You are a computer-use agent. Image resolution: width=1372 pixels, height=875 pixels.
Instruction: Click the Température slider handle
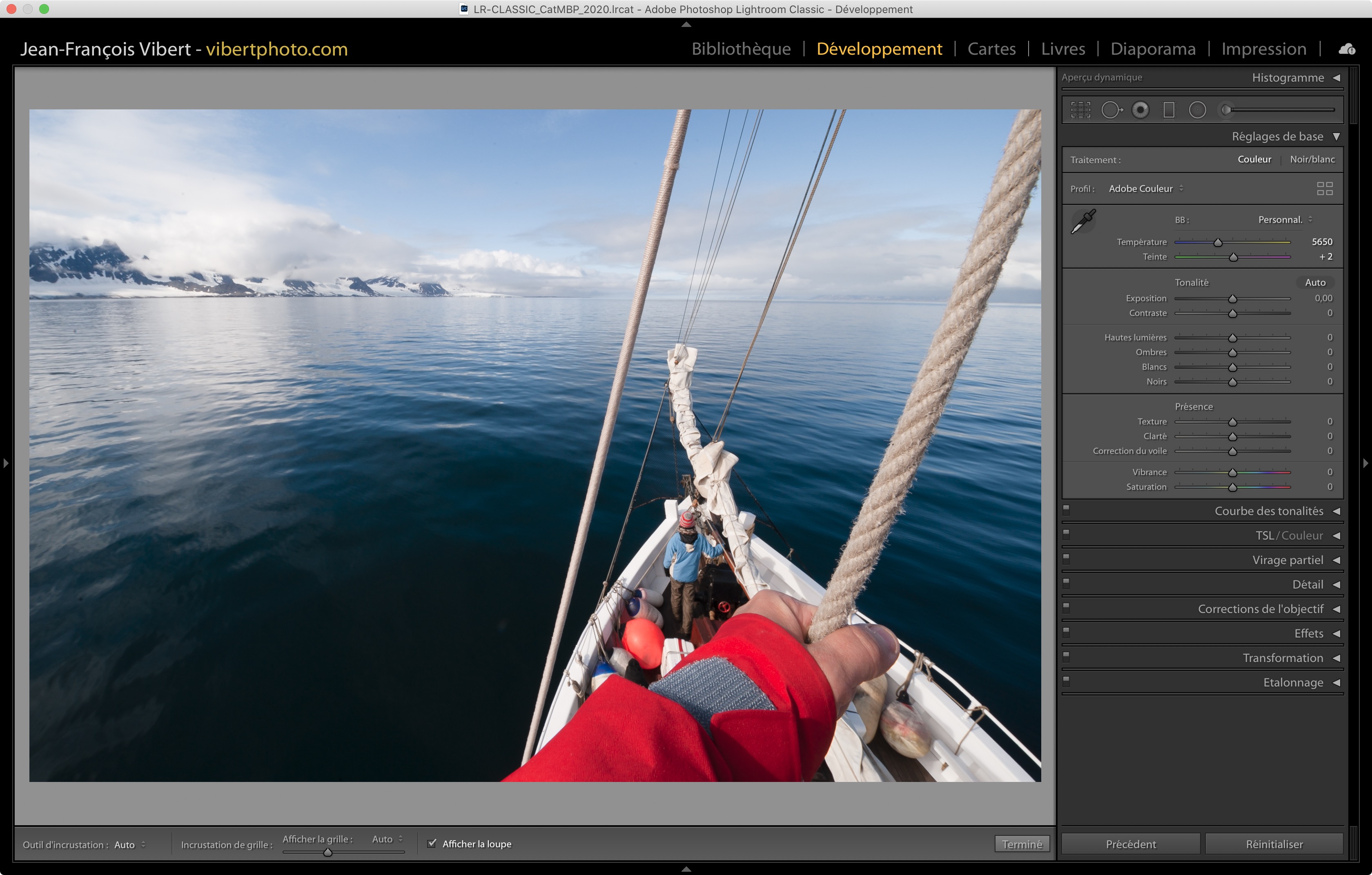tap(1218, 243)
